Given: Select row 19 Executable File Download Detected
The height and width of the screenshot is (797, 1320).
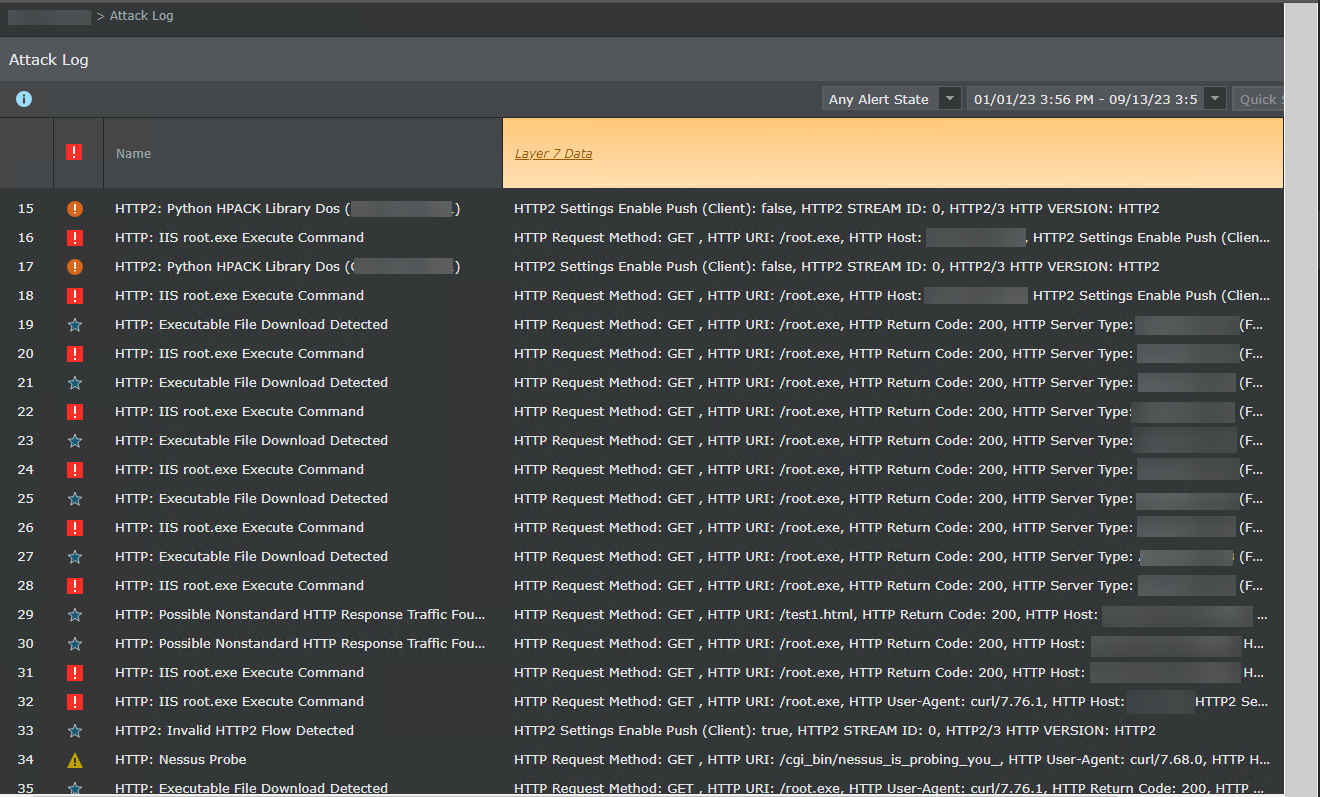Looking at the screenshot, I should pyautogui.click(x=251, y=325).
